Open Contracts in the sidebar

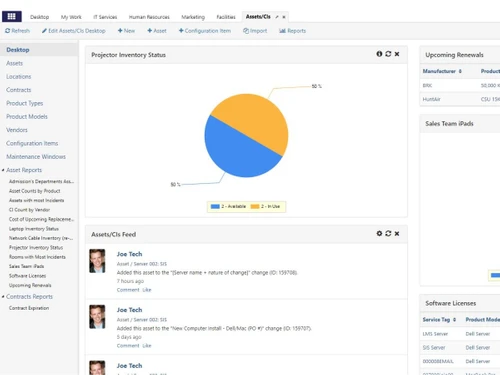[x=18, y=90]
